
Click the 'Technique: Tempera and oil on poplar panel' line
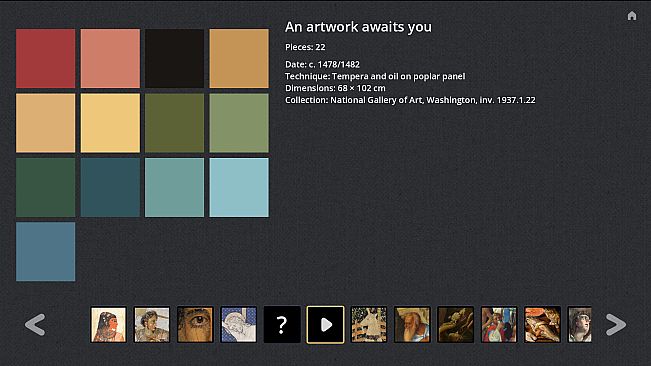point(375,76)
